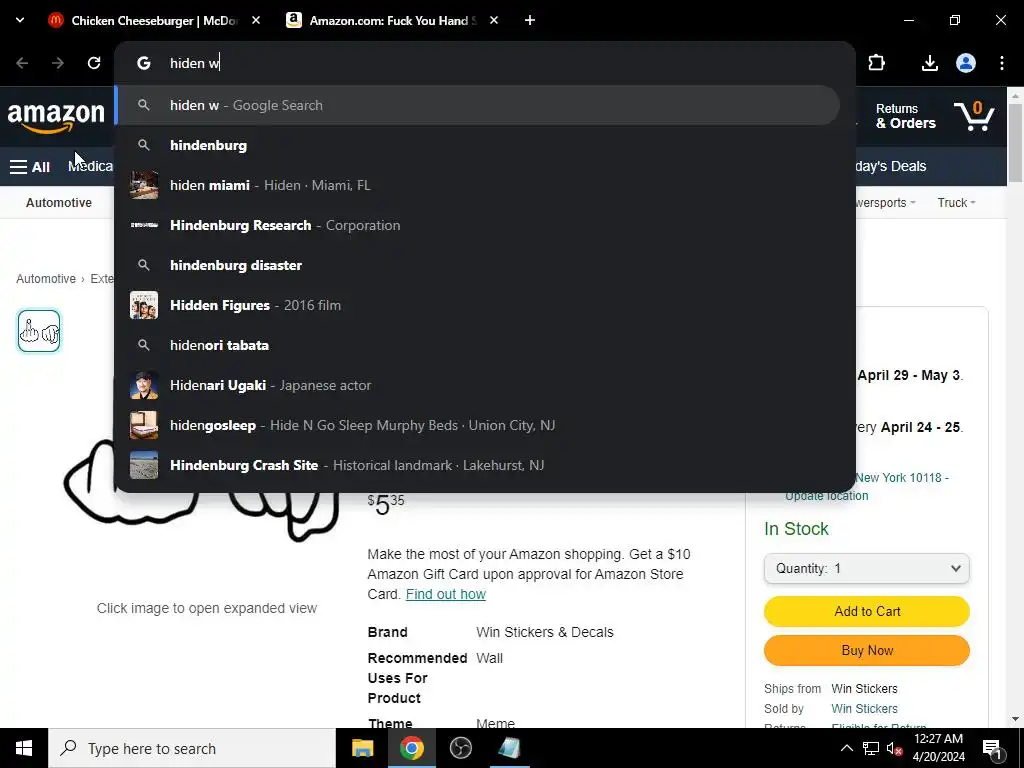Image resolution: width=1024 pixels, height=768 pixels.
Task: Click the address bar text 'hiden w'
Action: point(195,63)
